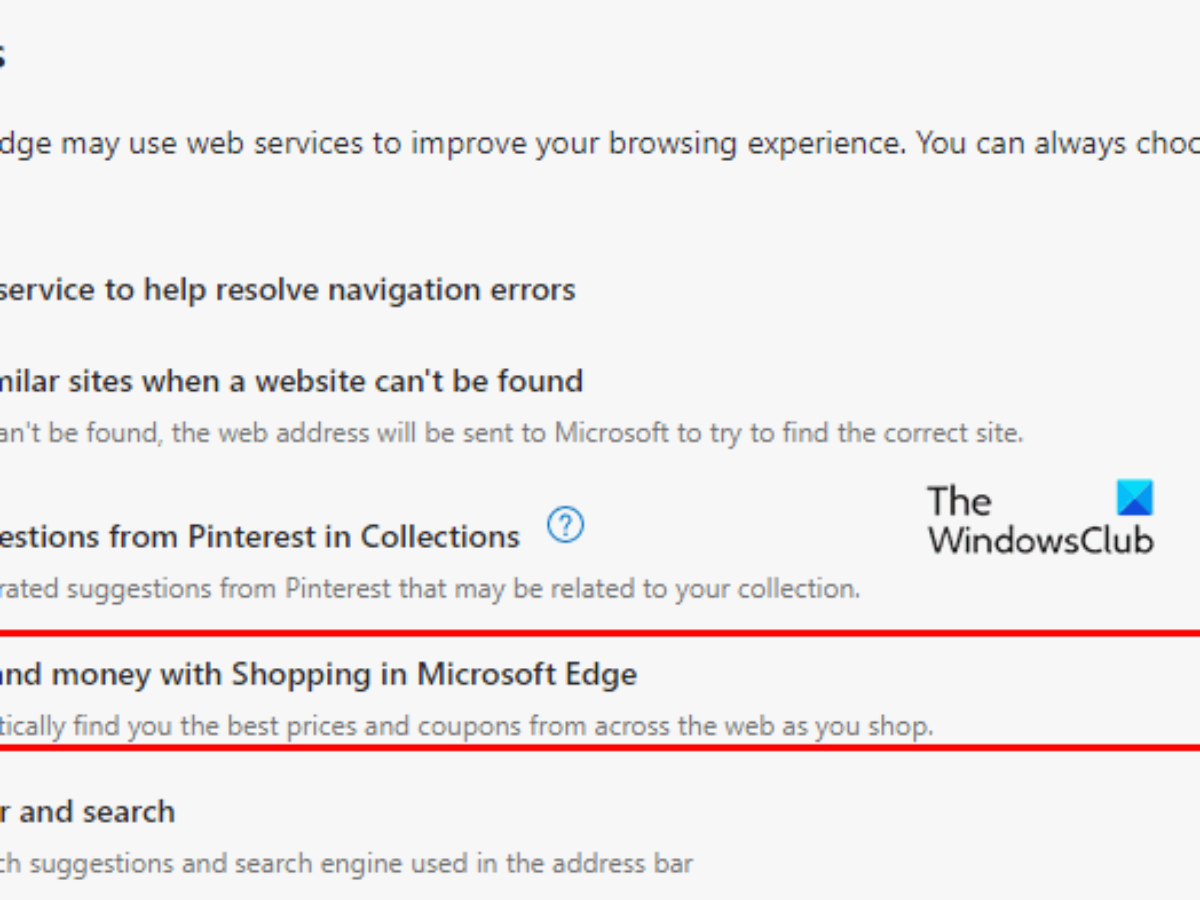
Task: Click the bottom red border of highlighted Shopping row
Action: [600, 747]
